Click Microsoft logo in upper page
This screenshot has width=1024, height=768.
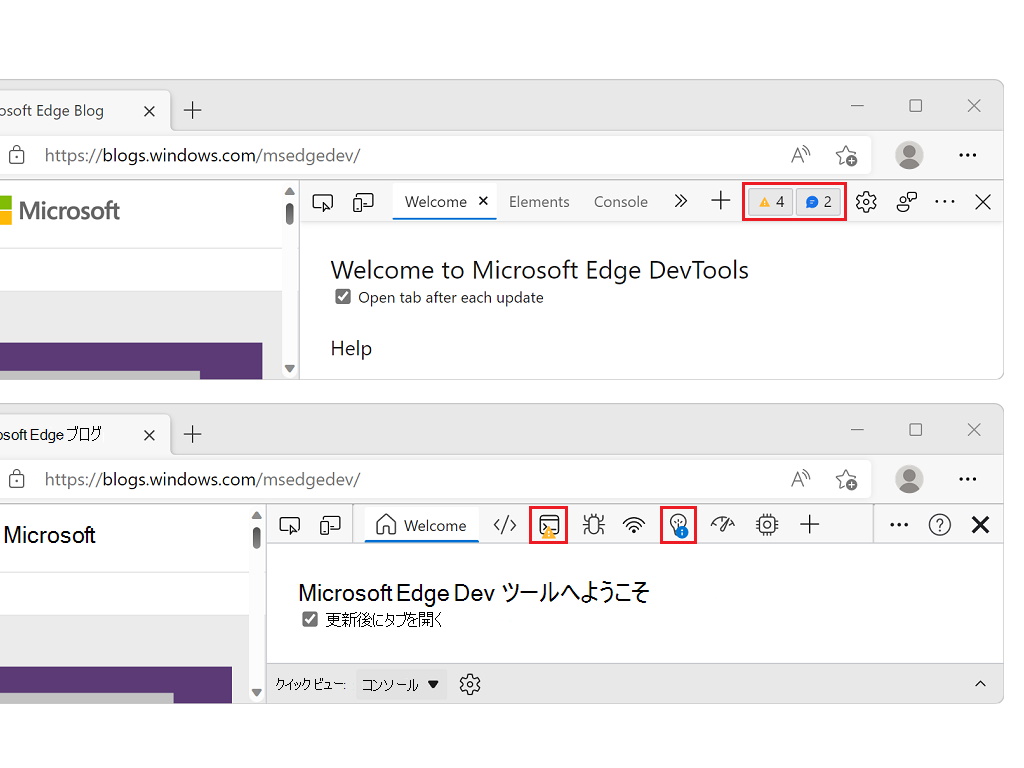tap(60, 211)
